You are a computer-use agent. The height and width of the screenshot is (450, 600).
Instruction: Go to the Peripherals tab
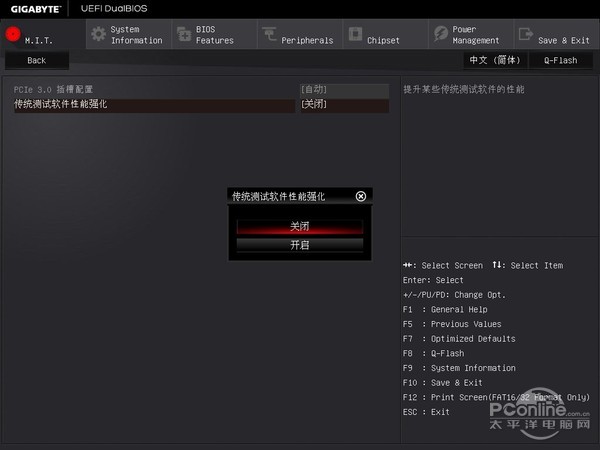coord(300,34)
